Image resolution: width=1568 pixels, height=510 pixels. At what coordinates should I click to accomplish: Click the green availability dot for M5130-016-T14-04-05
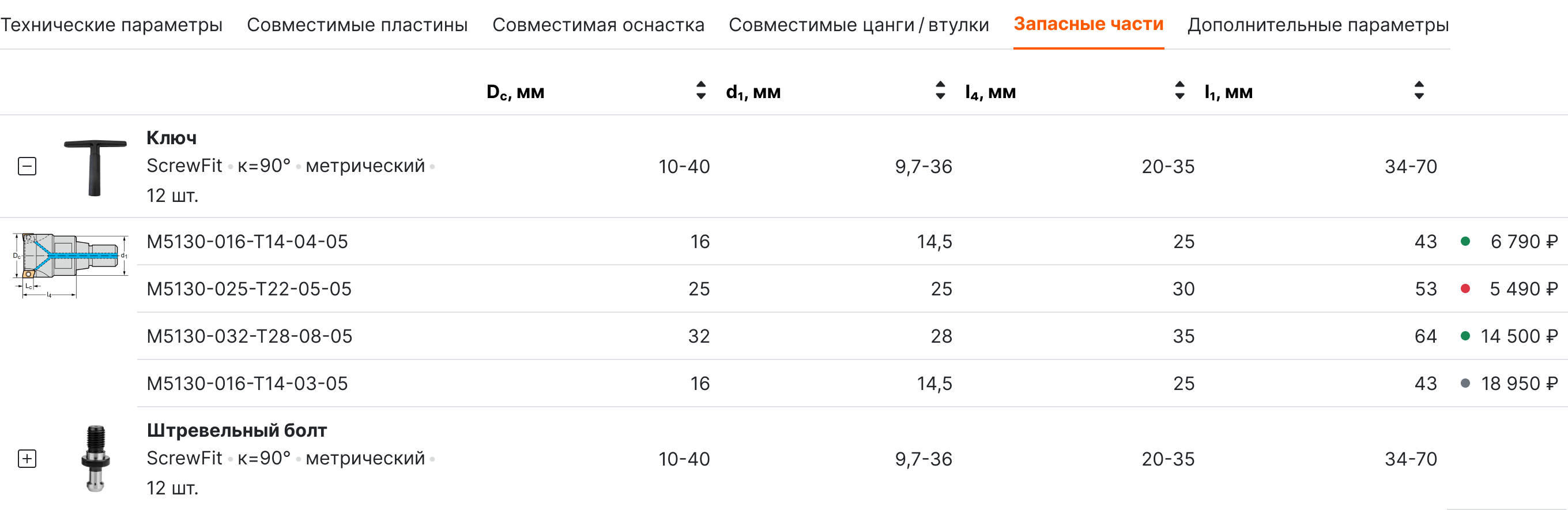pyautogui.click(x=1465, y=241)
